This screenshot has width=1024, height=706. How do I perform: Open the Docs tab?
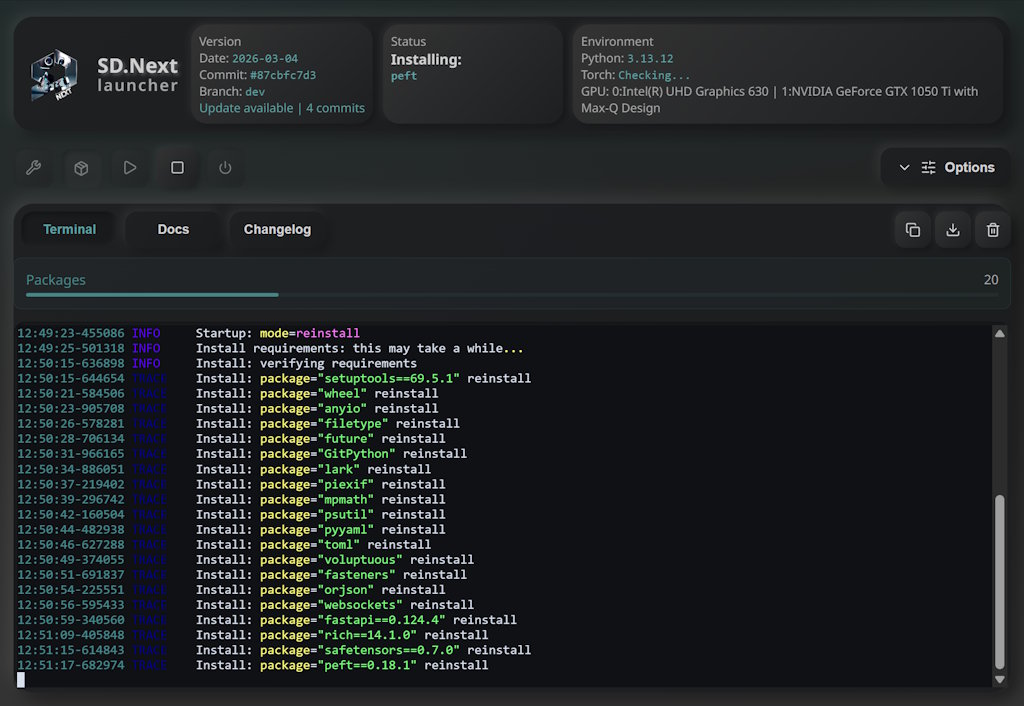pos(173,229)
